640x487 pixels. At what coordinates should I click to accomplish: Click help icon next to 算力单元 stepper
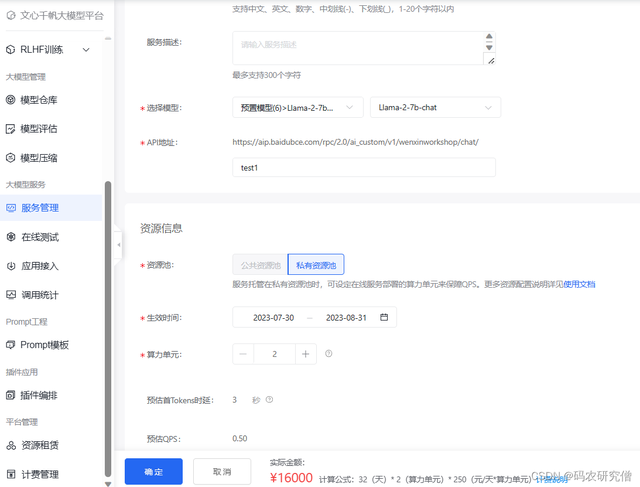[329, 354]
